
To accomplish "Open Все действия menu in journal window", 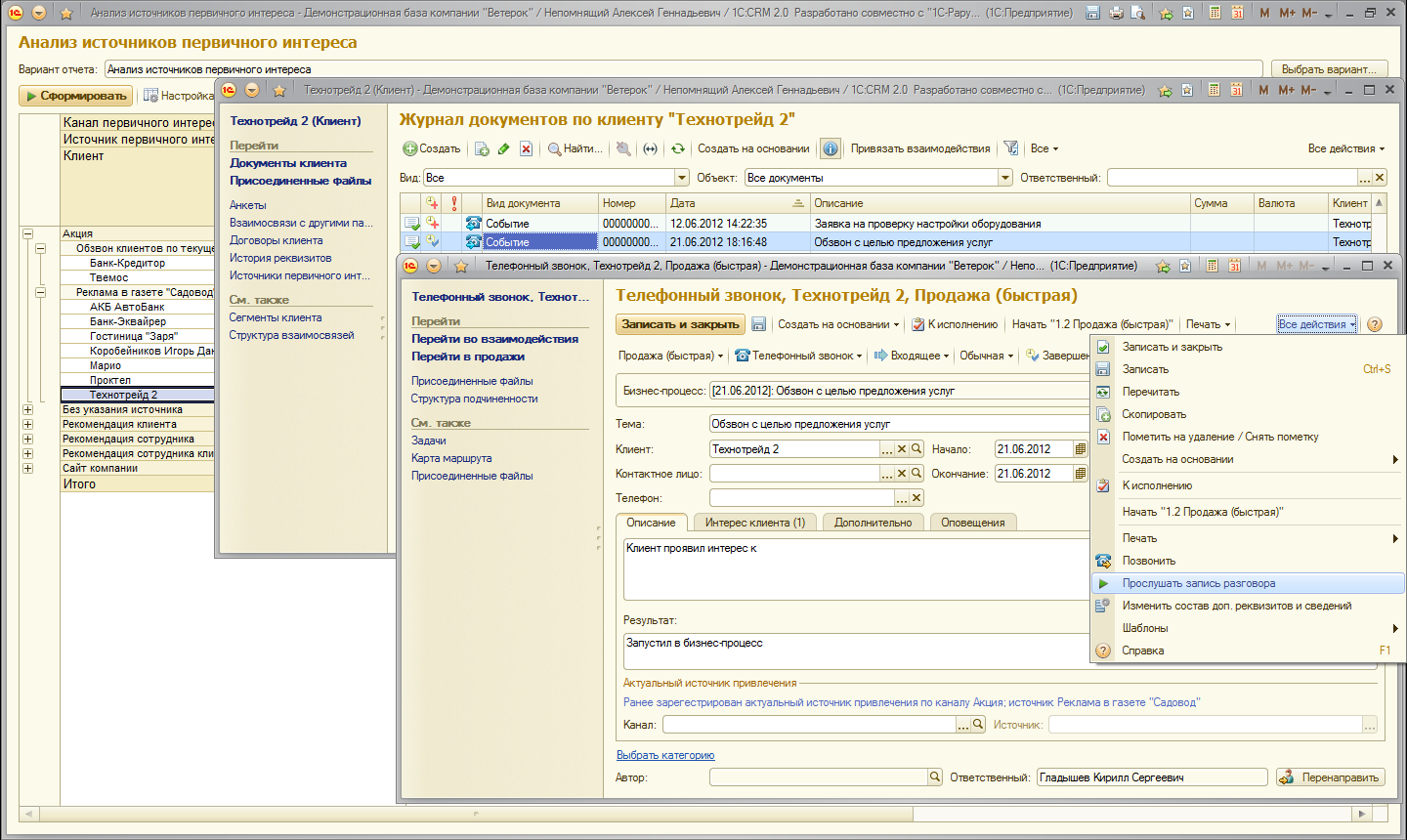I will [x=1346, y=148].
